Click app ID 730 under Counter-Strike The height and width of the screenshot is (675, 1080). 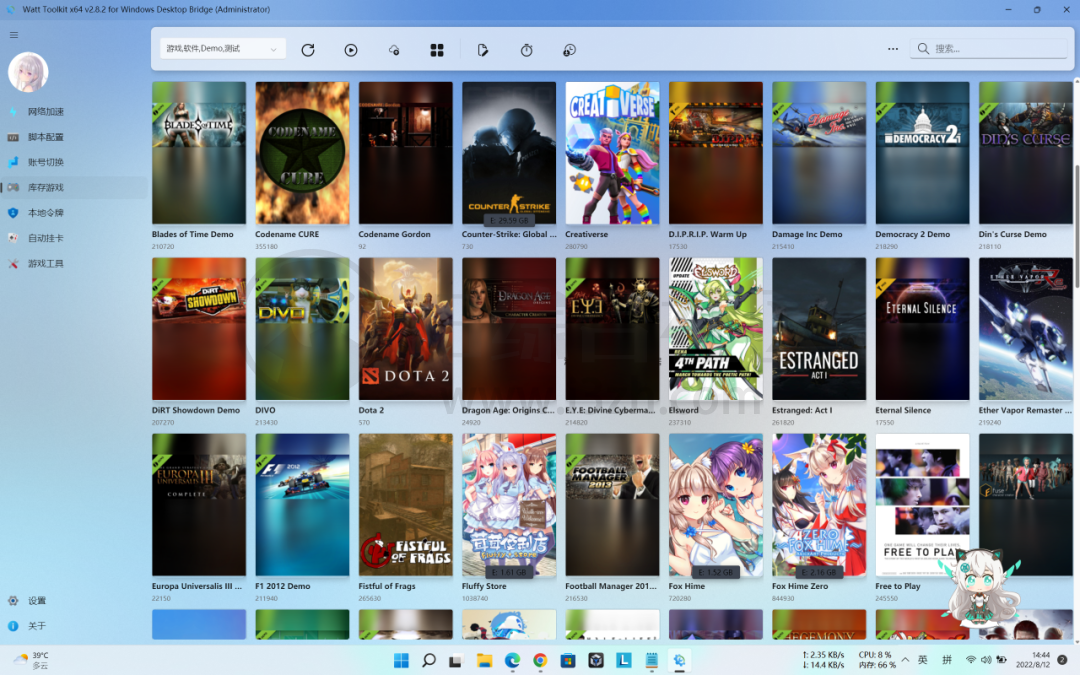[x=468, y=247]
